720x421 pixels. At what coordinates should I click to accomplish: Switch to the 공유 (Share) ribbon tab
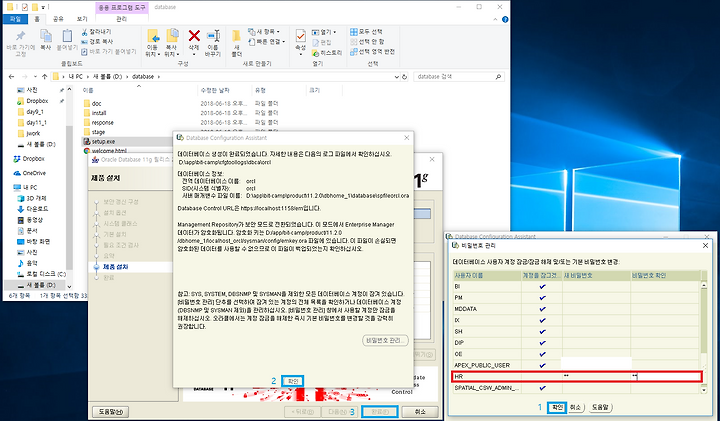(x=58, y=19)
